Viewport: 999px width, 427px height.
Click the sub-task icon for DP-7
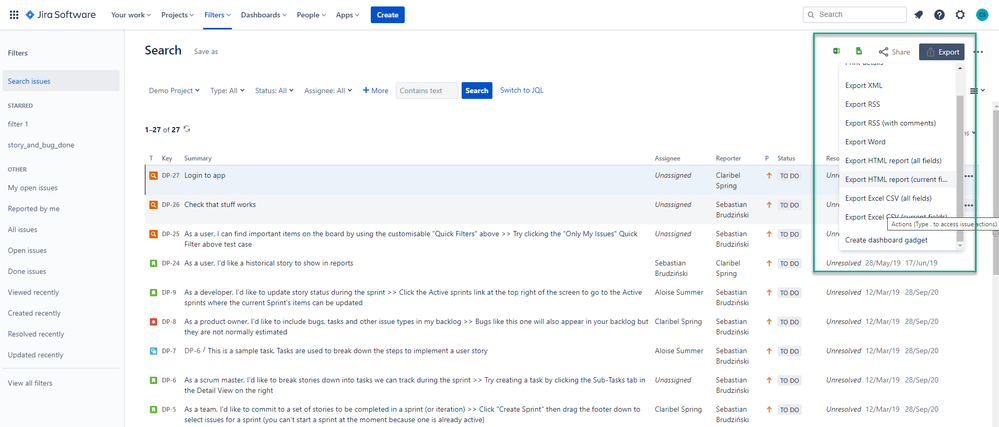pos(153,351)
